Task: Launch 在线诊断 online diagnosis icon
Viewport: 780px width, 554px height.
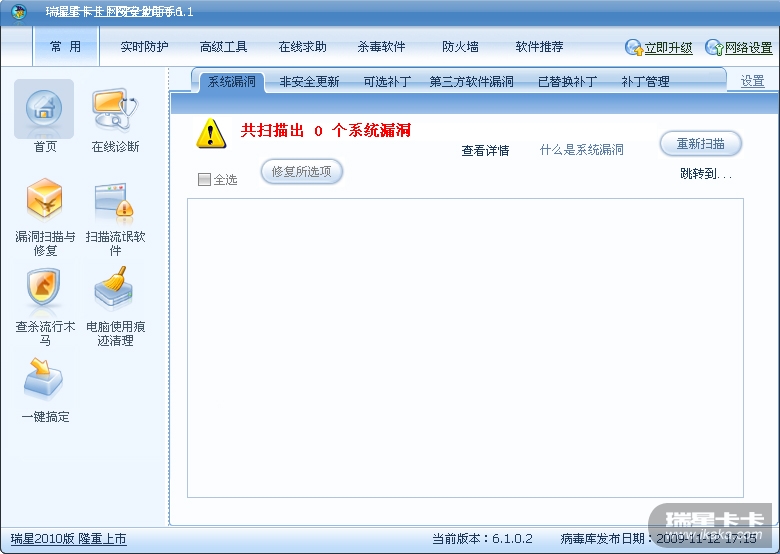Action: pos(115,109)
